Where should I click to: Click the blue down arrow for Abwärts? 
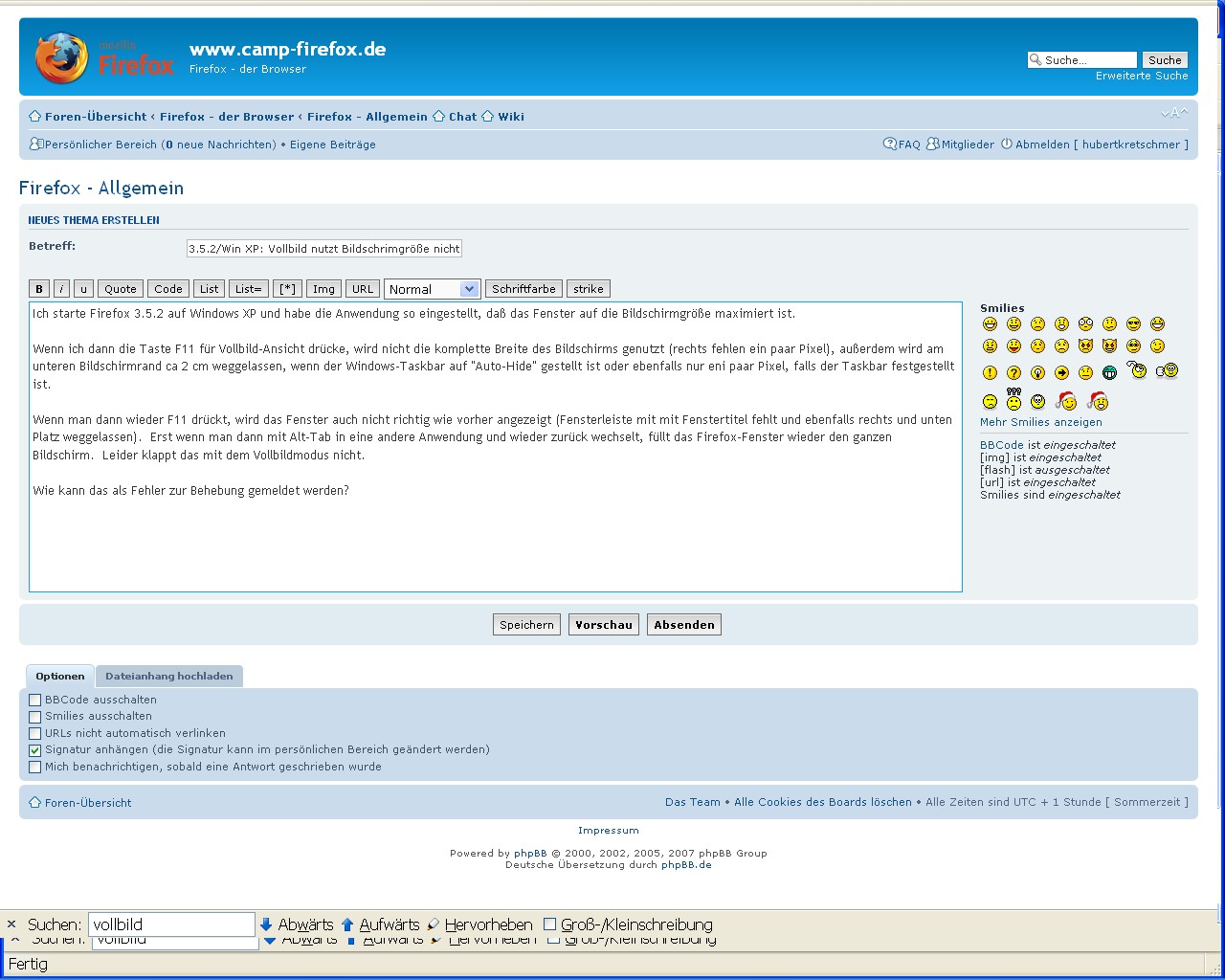click(266, 924)
